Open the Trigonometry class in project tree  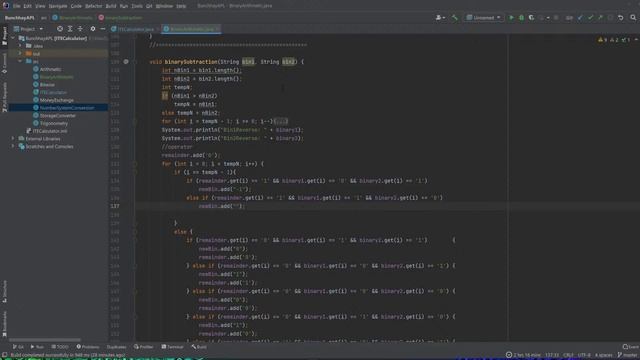53,123
